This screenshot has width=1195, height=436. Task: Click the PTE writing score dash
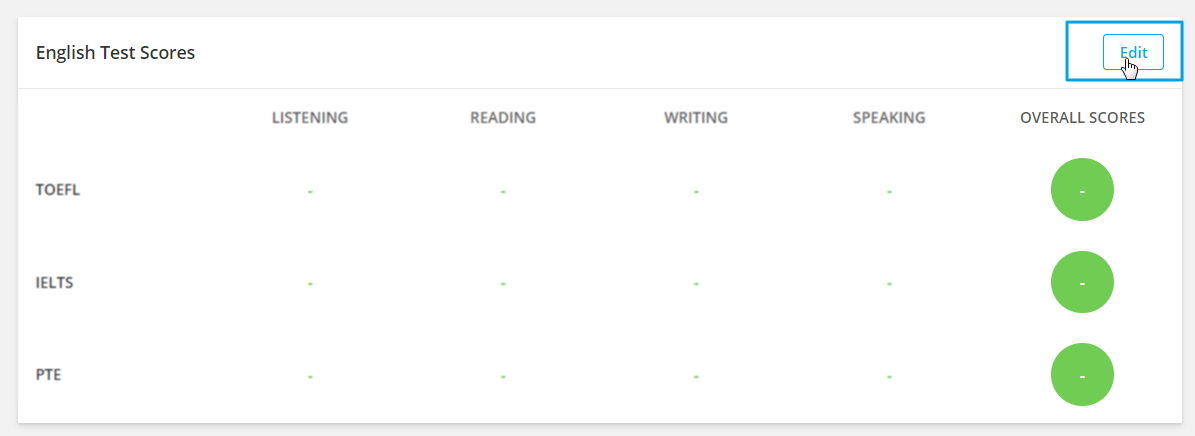coord(696,376)
